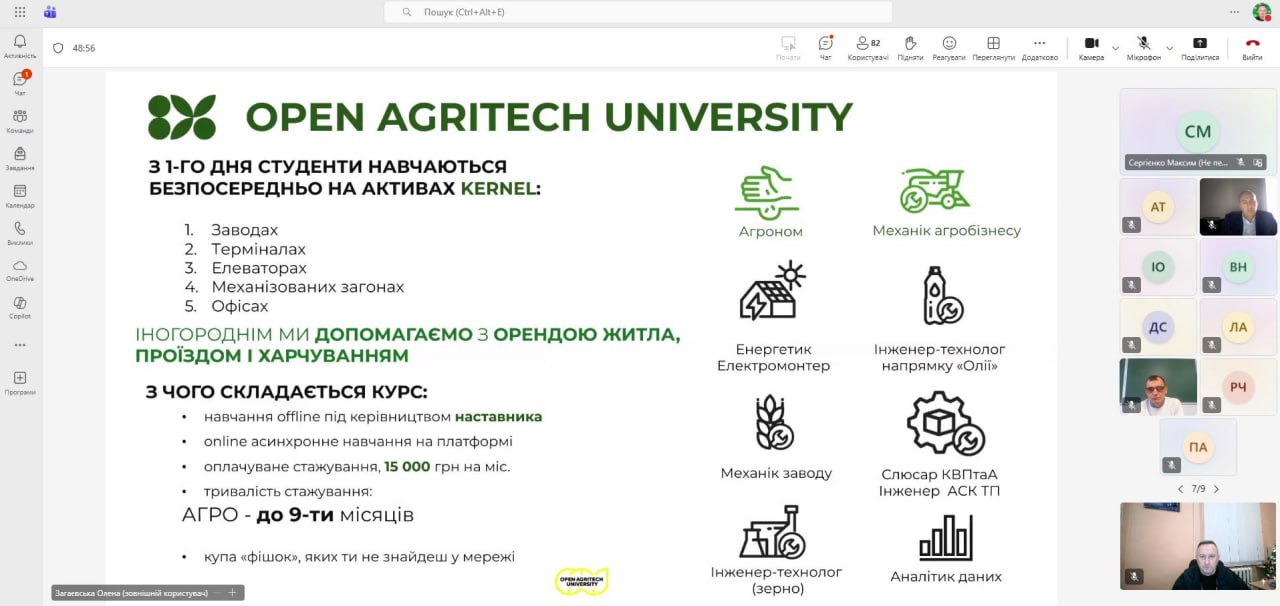Click Поділитися to share content
This screenshot has height=606, width=1280.
1200,47
